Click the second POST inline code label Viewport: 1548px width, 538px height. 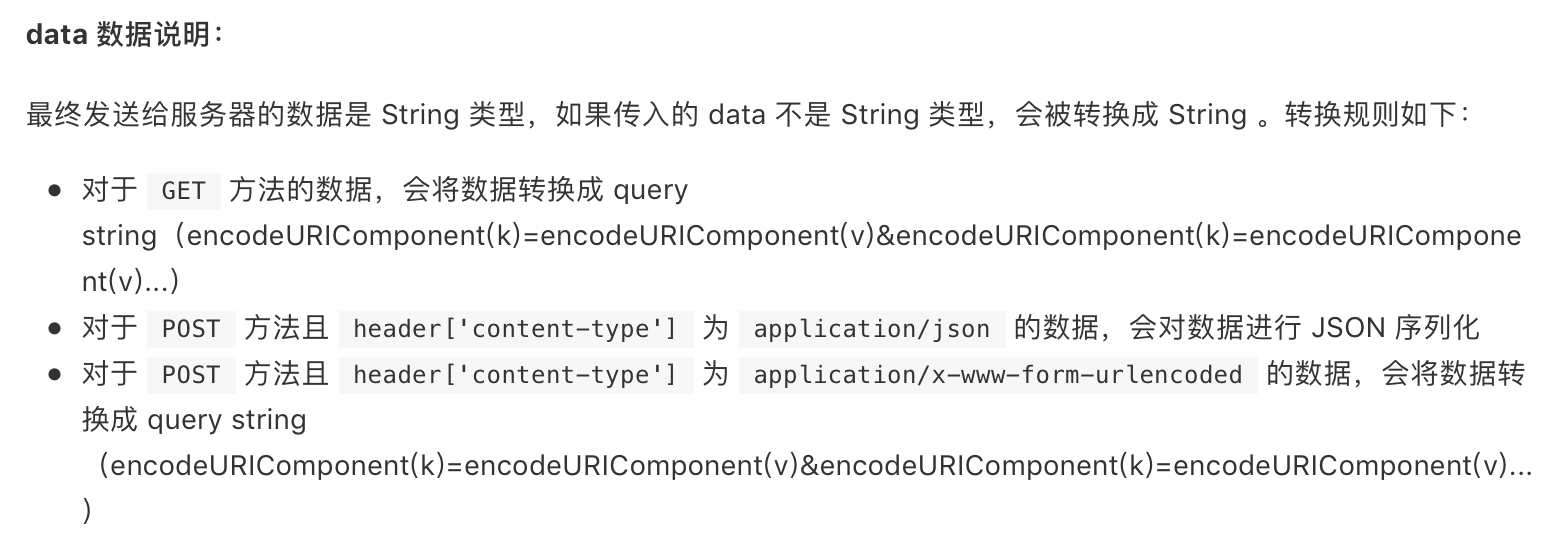(x=190, y=375)
